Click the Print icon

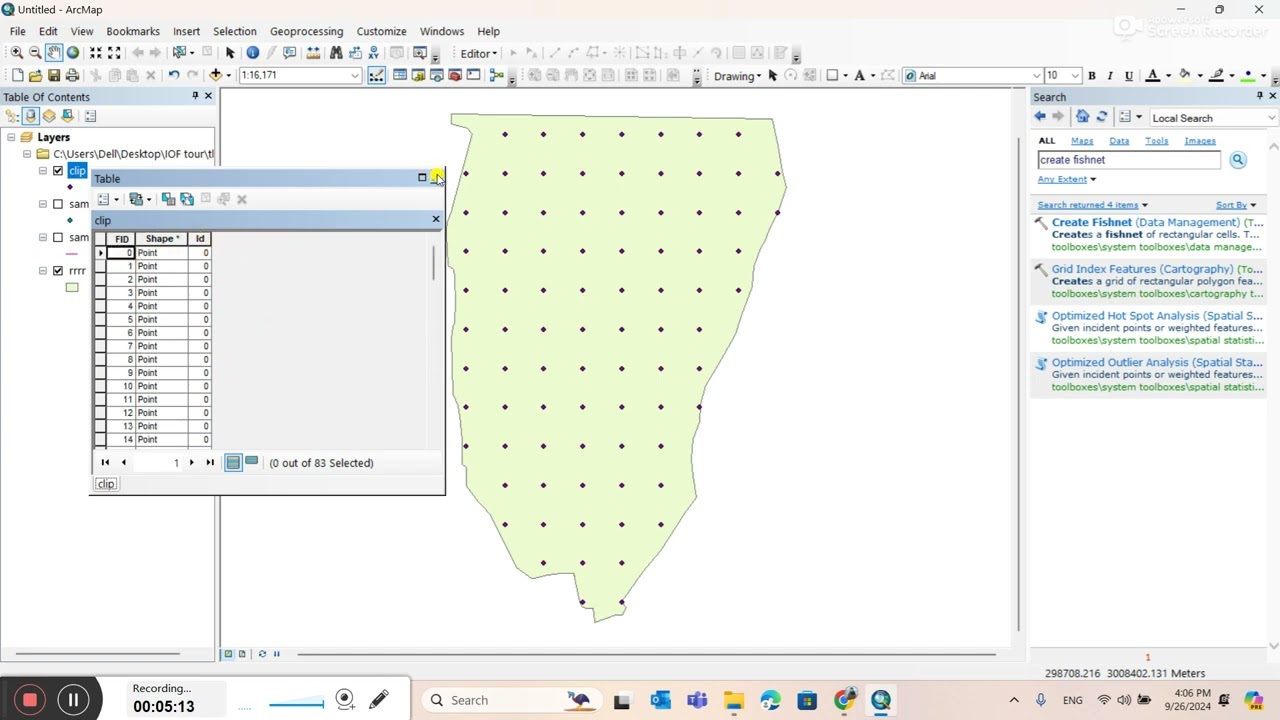(x=73, y=75)
